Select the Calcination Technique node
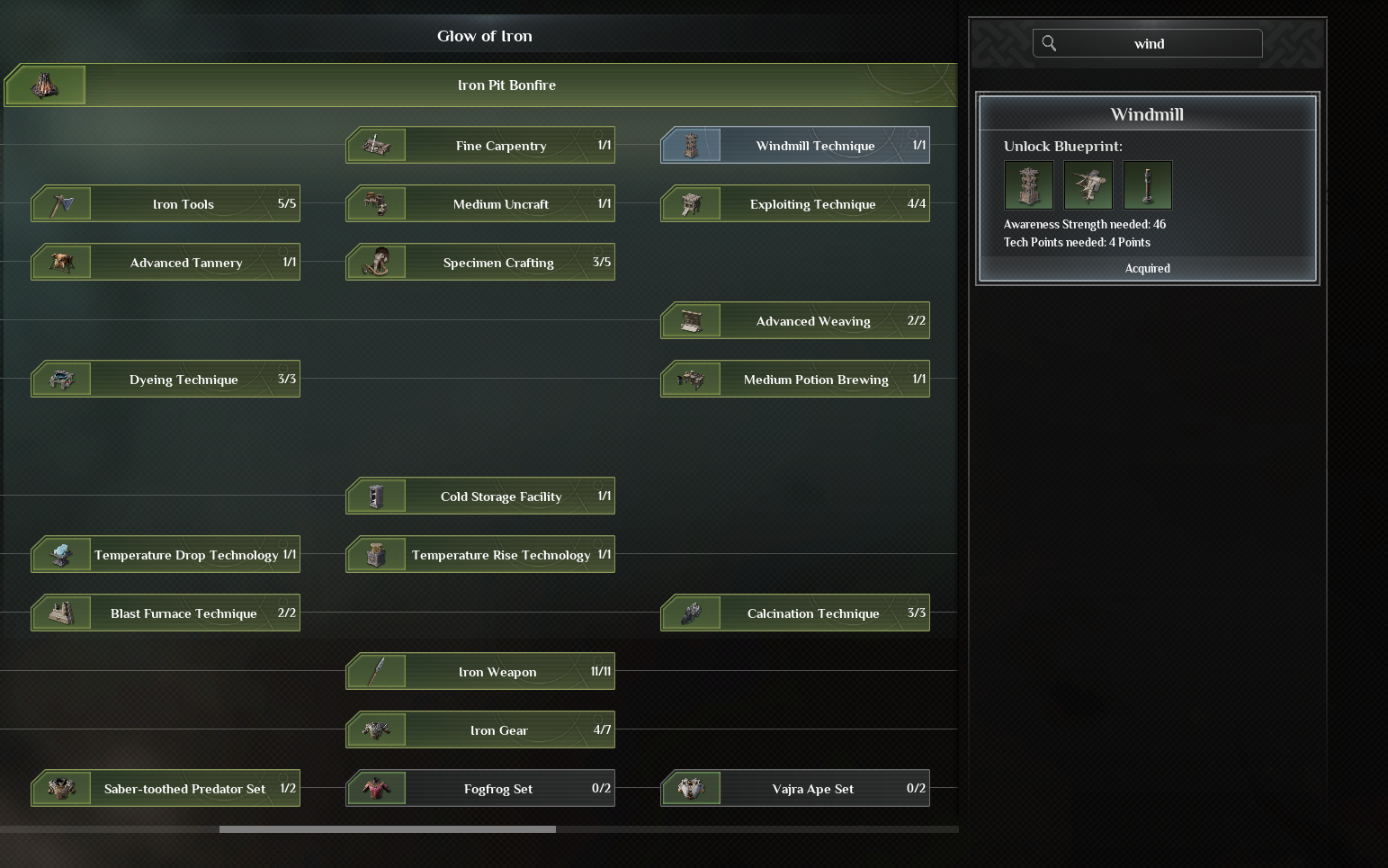 click(x=795, y=613)
